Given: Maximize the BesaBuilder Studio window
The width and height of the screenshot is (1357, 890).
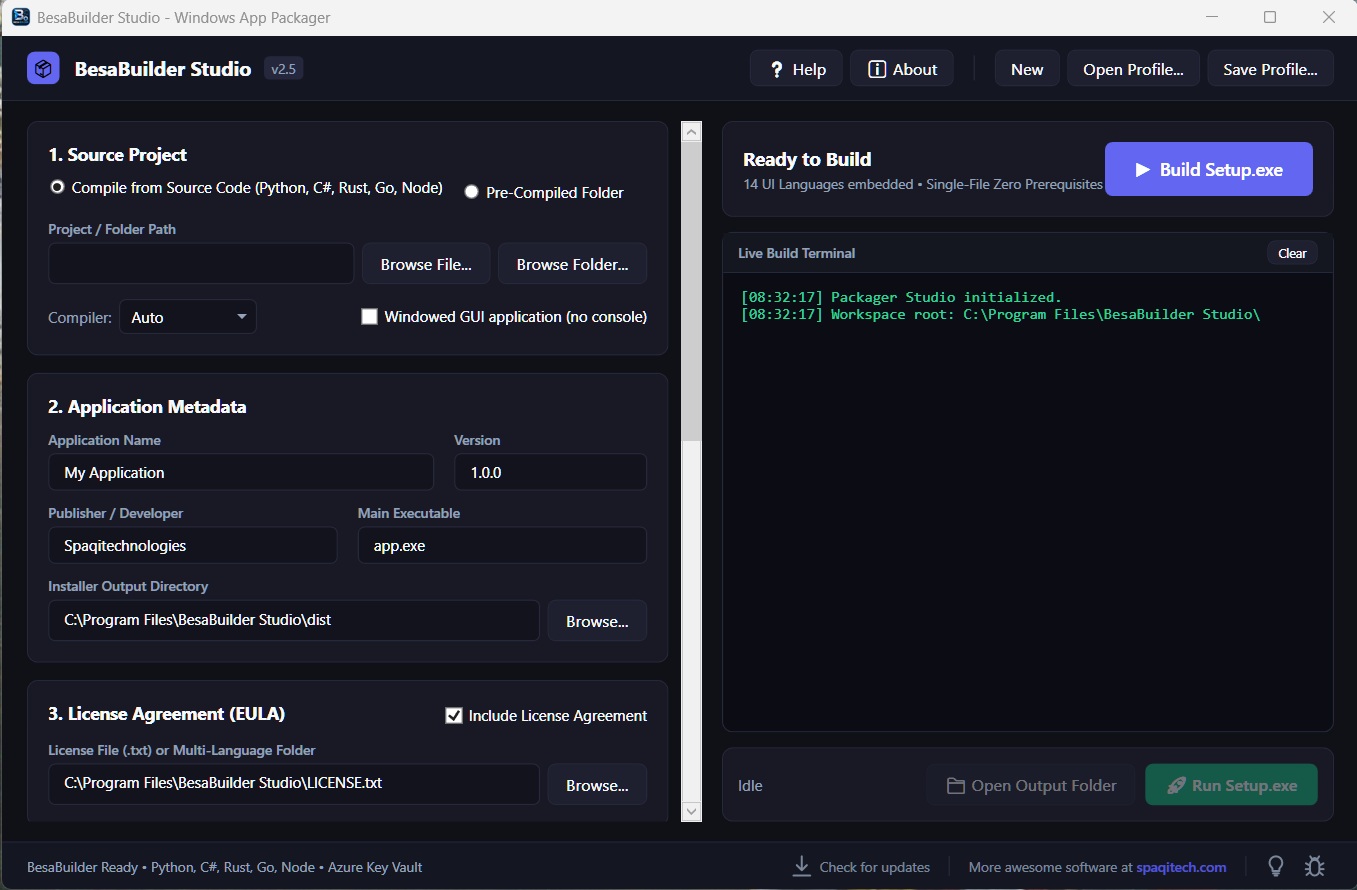Looking at the screenshot, I should click(1270, 17).
